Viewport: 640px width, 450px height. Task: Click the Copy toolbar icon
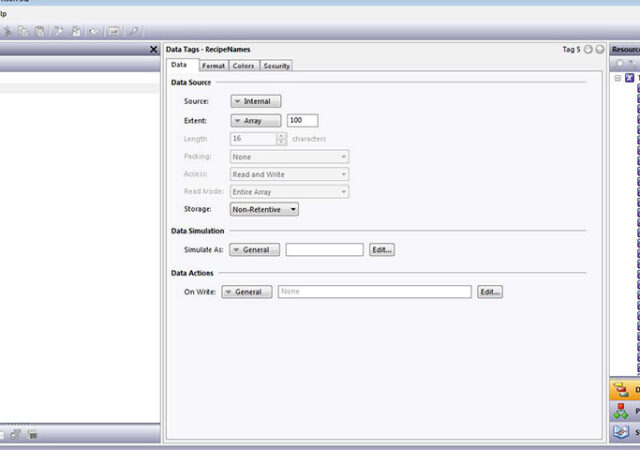23,31
